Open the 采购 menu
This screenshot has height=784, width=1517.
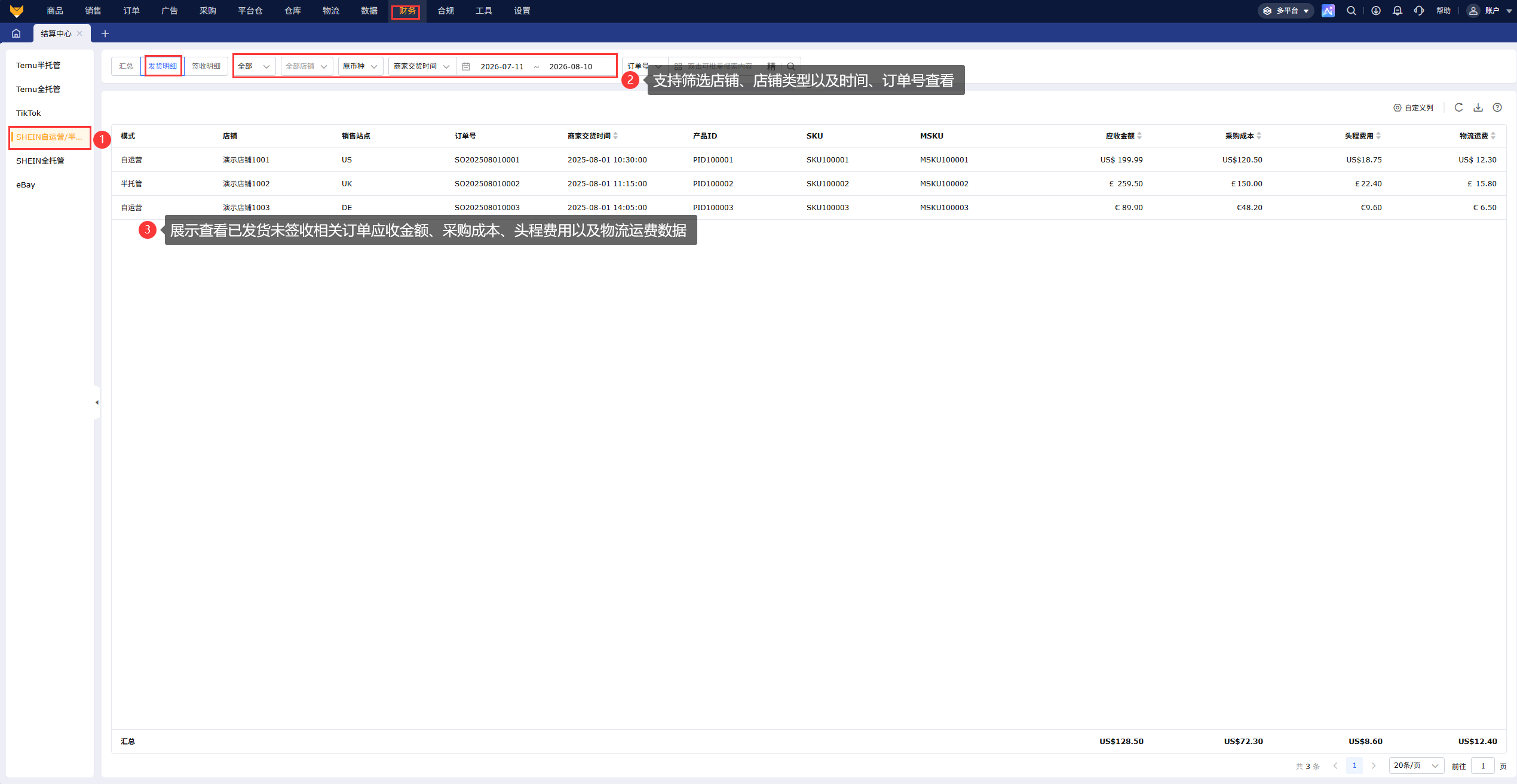click(208, 11)
